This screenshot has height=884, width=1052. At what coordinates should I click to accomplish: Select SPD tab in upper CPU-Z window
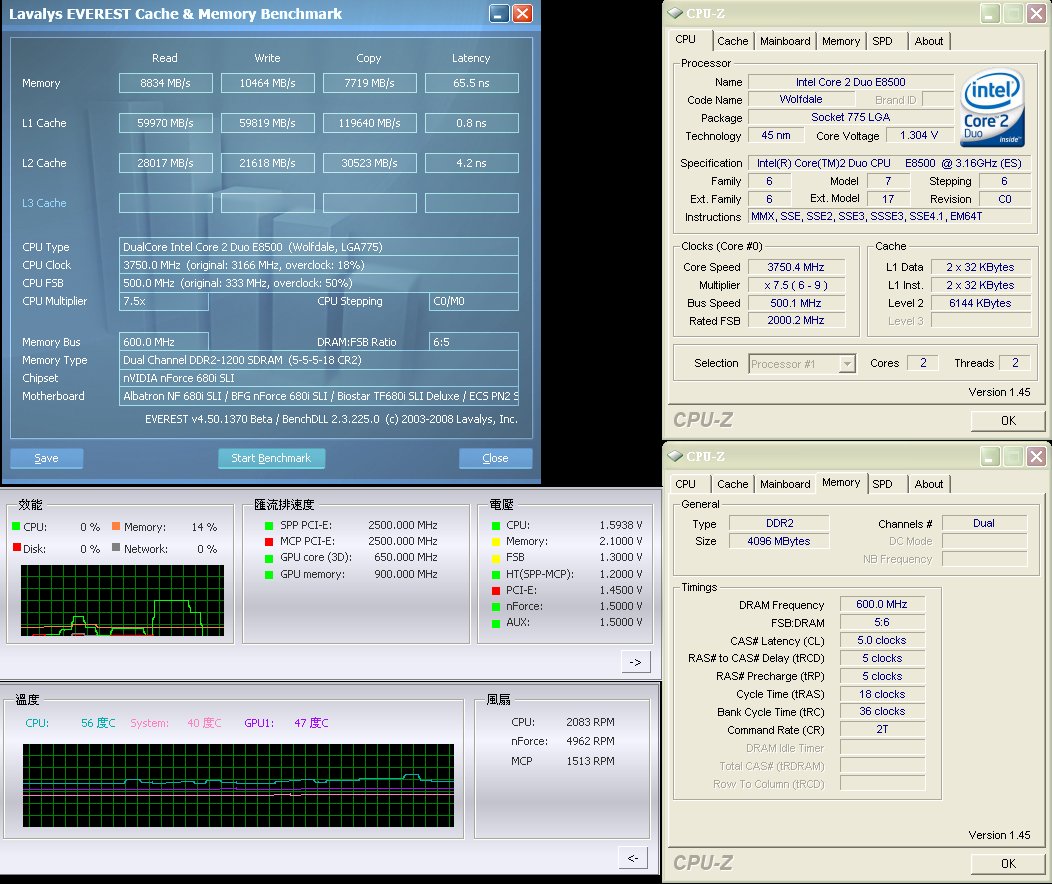coord(882,41)
